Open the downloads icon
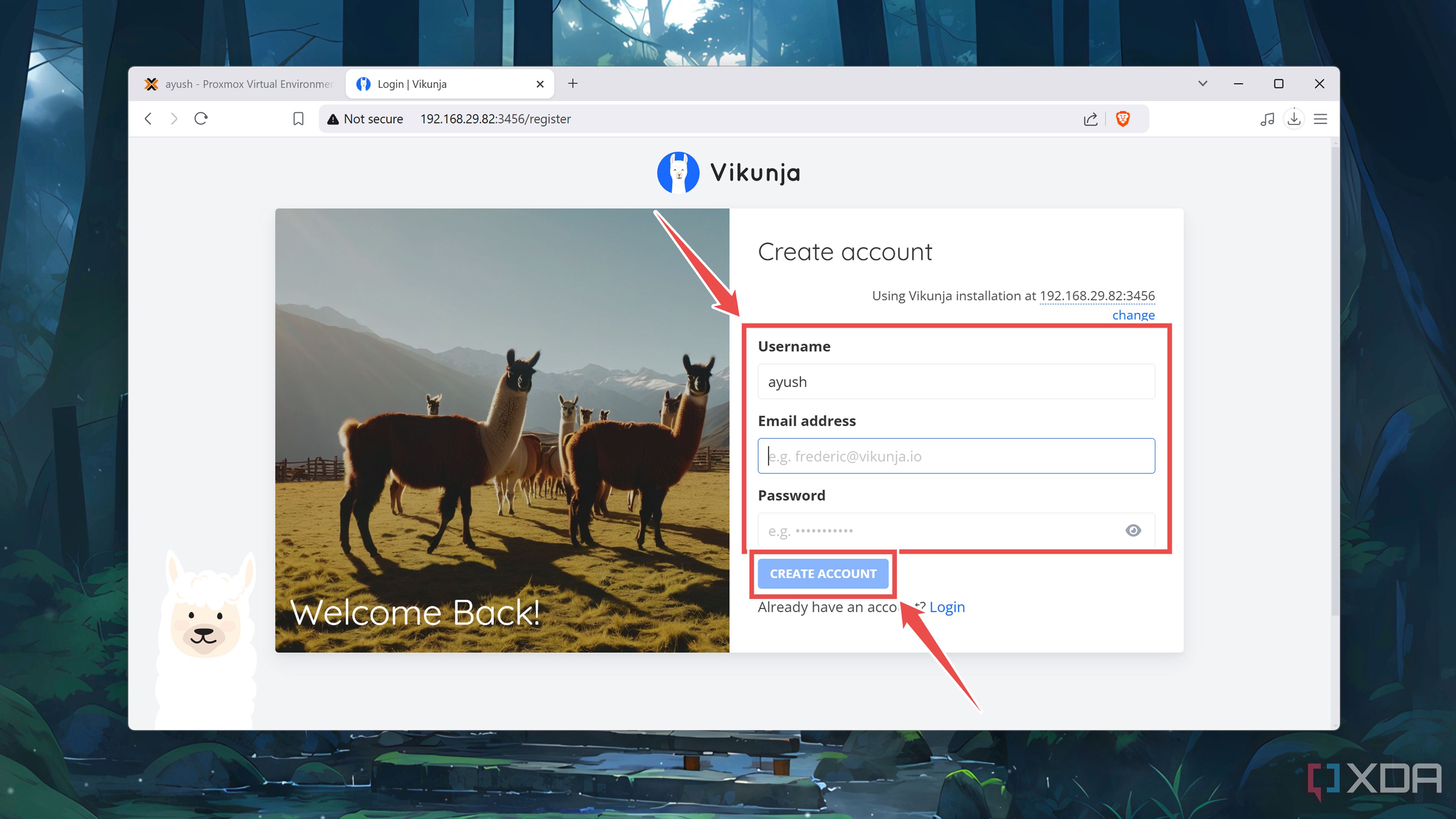 click(x=1294, y=119)
